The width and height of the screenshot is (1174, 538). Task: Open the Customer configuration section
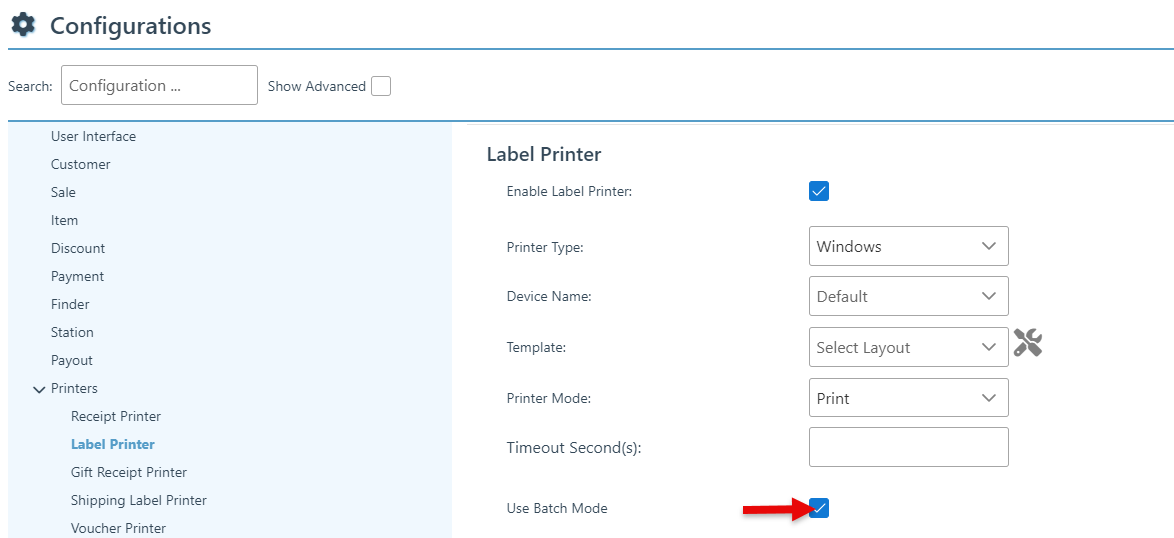[81, 164]
